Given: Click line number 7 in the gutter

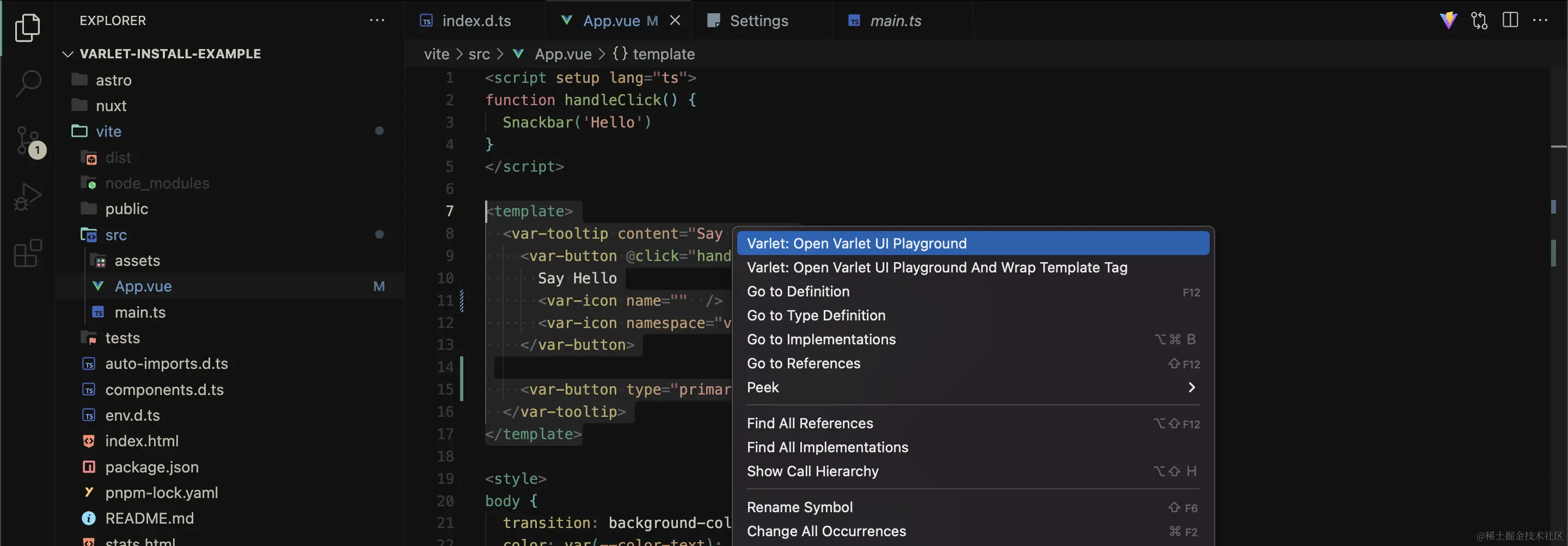Looking at the screenshot, I should coord(449,211).
